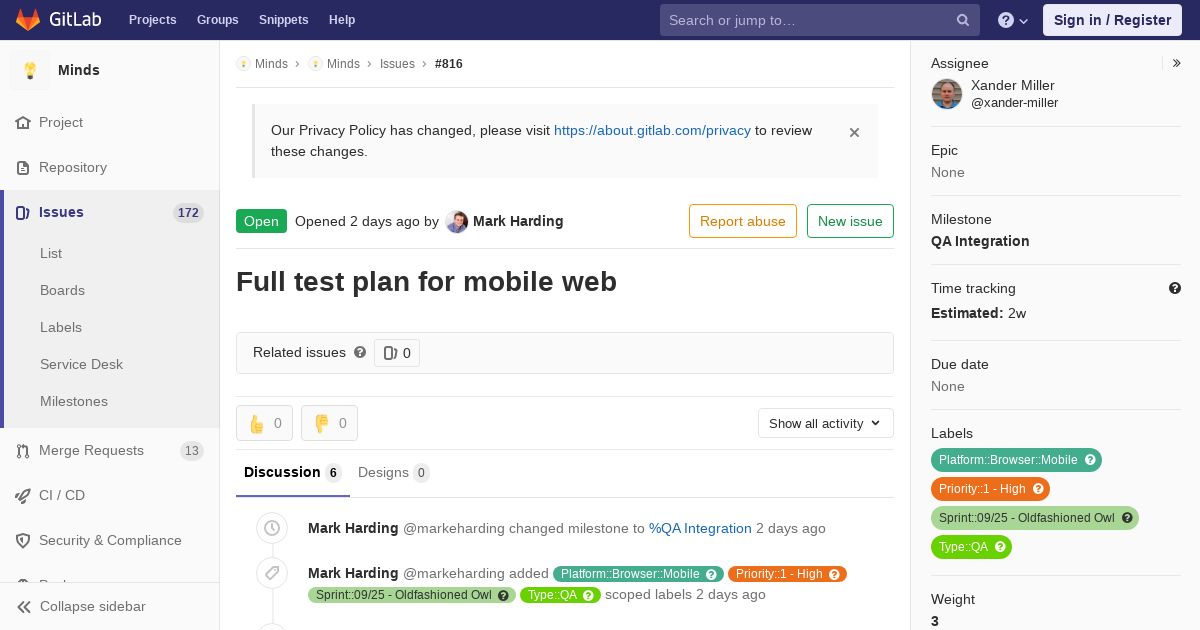Click the Minds project lightbulb avatar
This screenshot has height=630, width=1200.
(30, 70)
